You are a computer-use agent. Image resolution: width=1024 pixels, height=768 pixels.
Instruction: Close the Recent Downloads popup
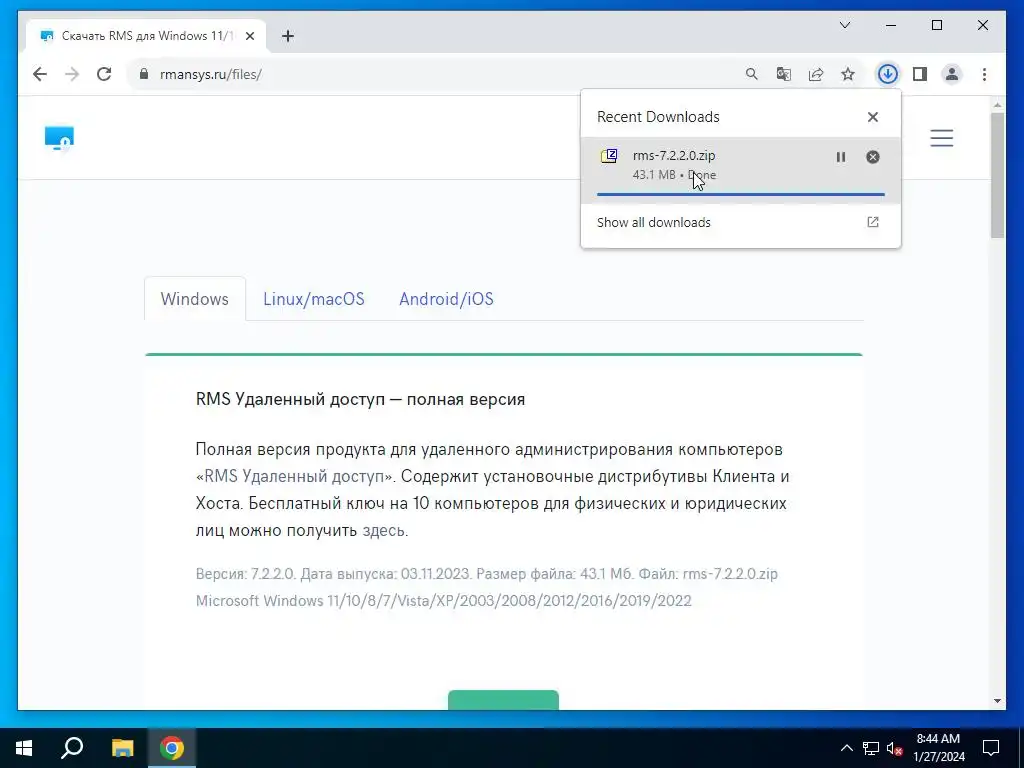pos(872,117)
